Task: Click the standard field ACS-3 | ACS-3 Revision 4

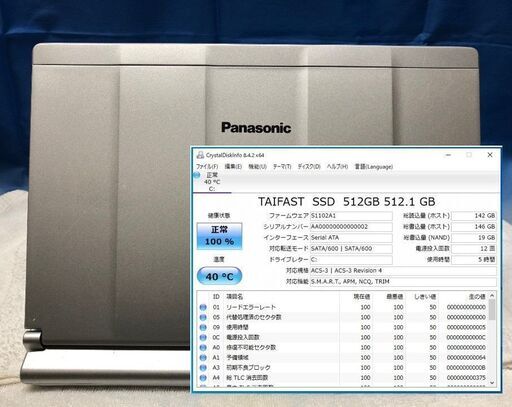Action: tap(403, 270)
